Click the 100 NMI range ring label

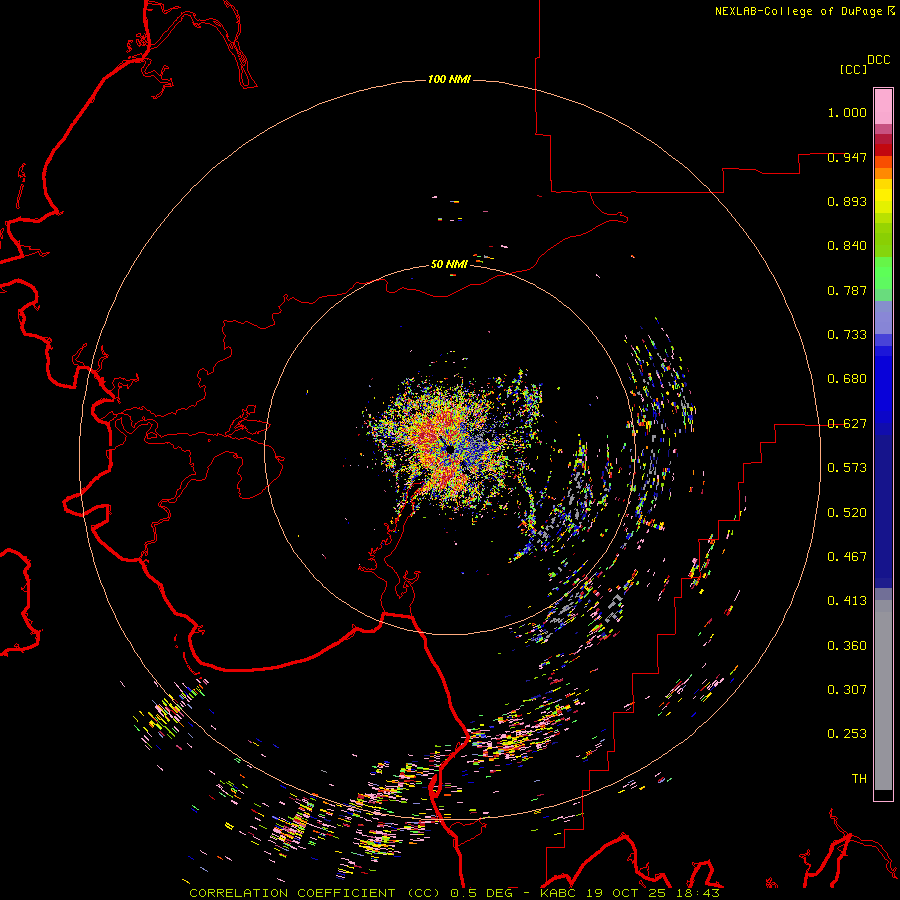pos(449,79)
